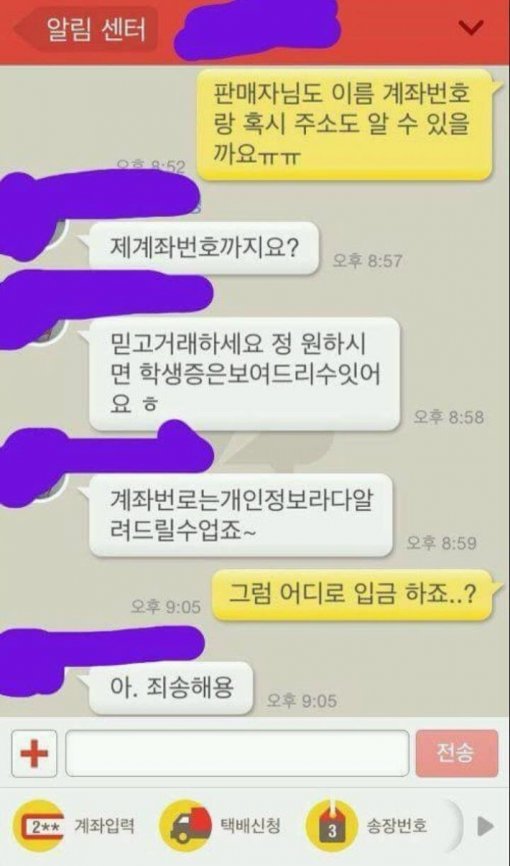This screenshot has height=866, width=510.
Task: Select the 송장번호 label
Action: (x=397, y=827)
